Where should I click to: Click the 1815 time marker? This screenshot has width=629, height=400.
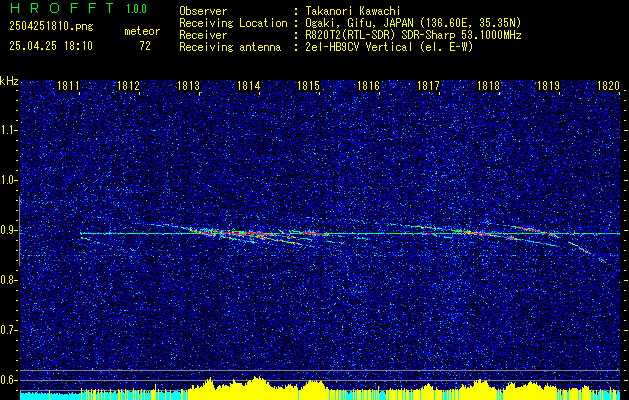pyautogui.click(x=308, y=86)
